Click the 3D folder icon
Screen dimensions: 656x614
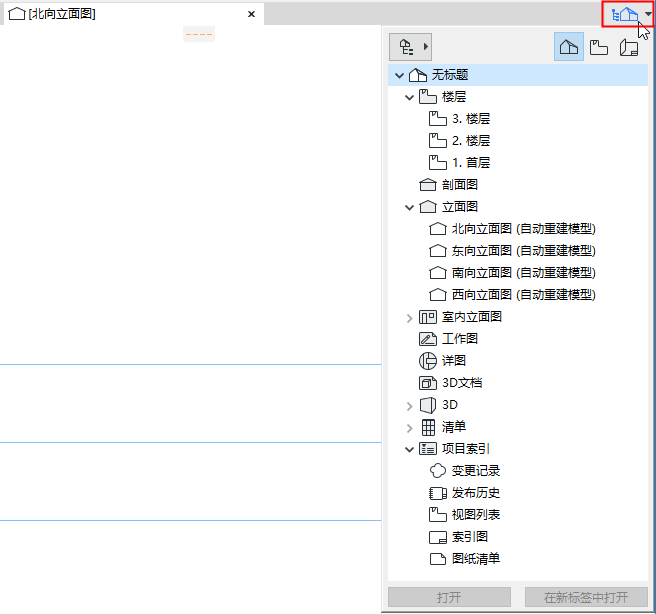tap(428, 405)
